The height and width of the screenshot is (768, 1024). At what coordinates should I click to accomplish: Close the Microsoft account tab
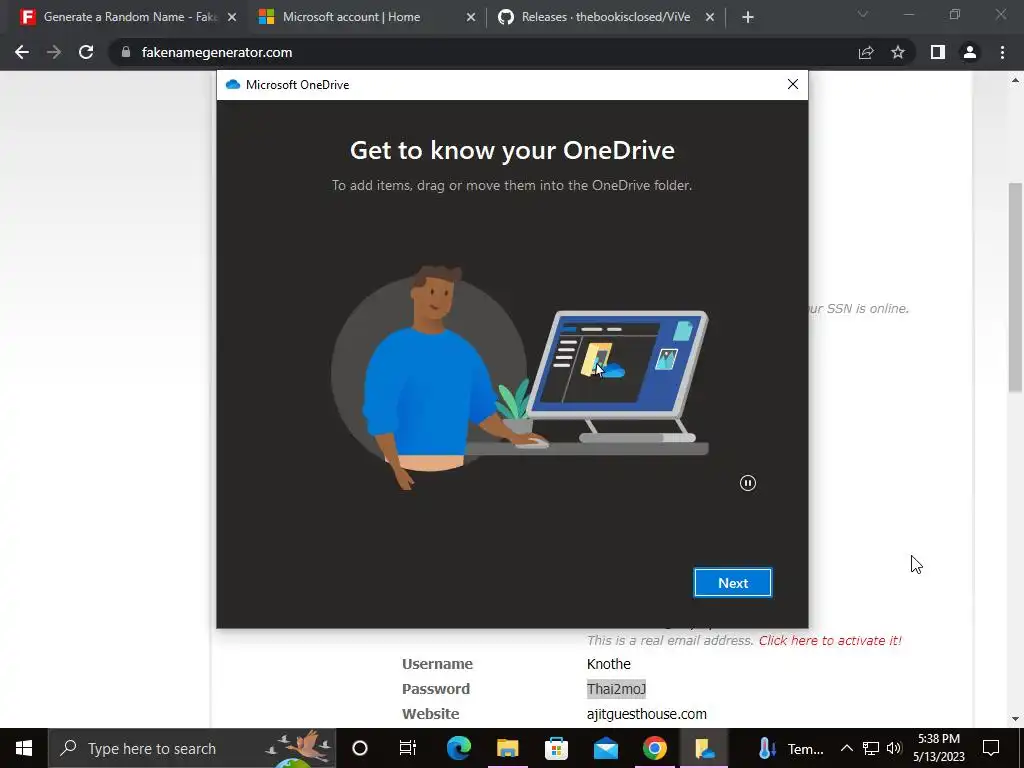coord(471,18)
